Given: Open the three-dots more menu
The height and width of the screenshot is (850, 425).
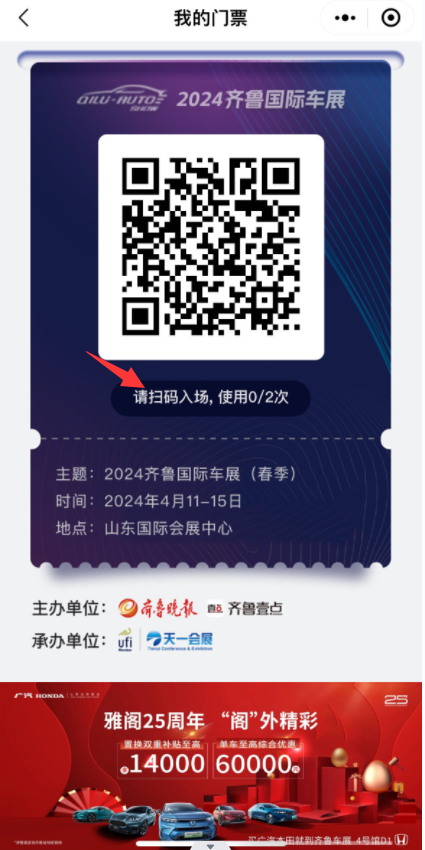Looking at the screenshot, I should pos(345,18).
